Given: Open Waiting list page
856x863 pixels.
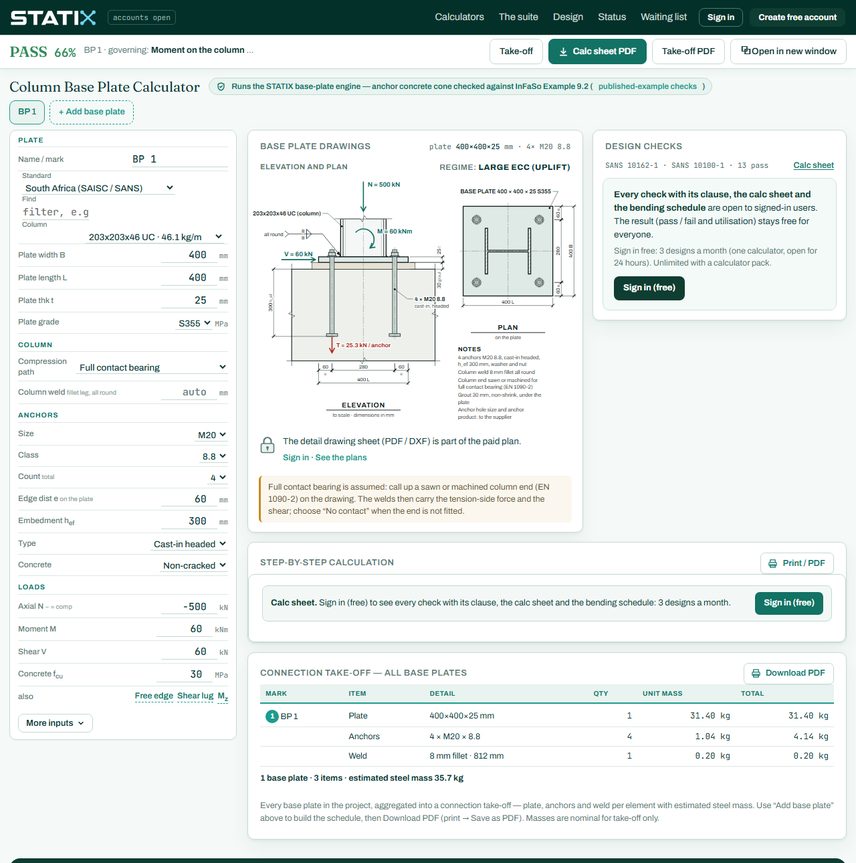Looking at the screenshot, I should [x=663, y=17].
